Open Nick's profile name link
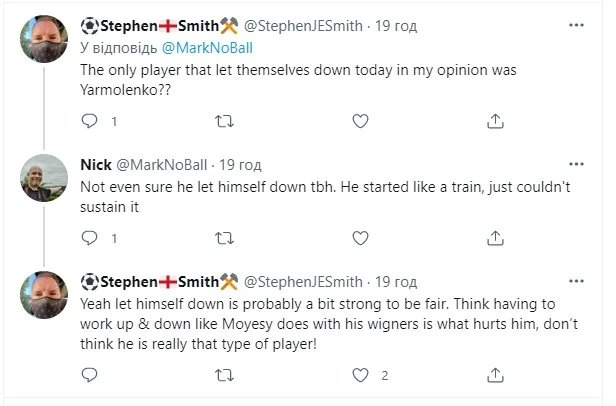This screenshot has width=616, height=406. [x=95, y=164]
